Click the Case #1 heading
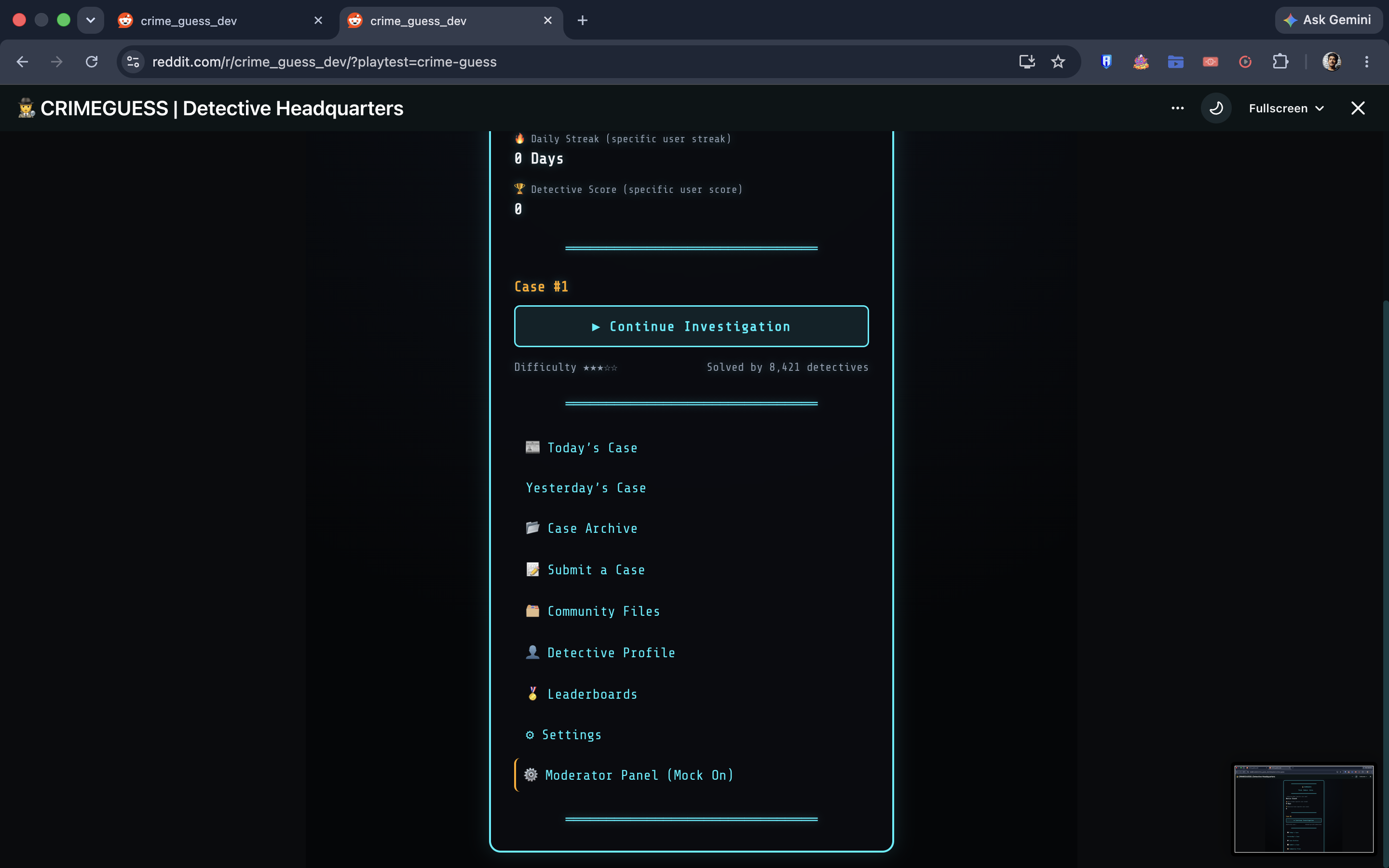The width and height of the screenshot is (1389, 868). pyautogui.click(x=541, y=286)
